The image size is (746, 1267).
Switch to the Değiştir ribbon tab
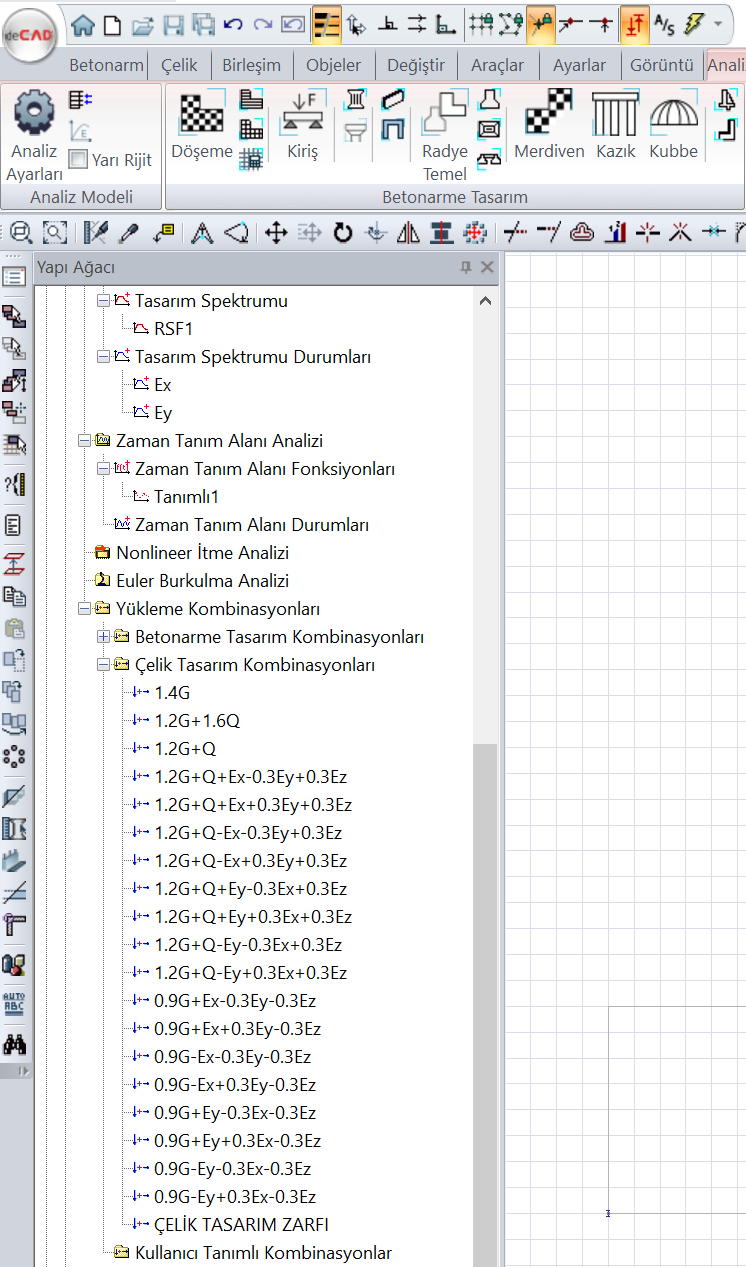point(416,65)
